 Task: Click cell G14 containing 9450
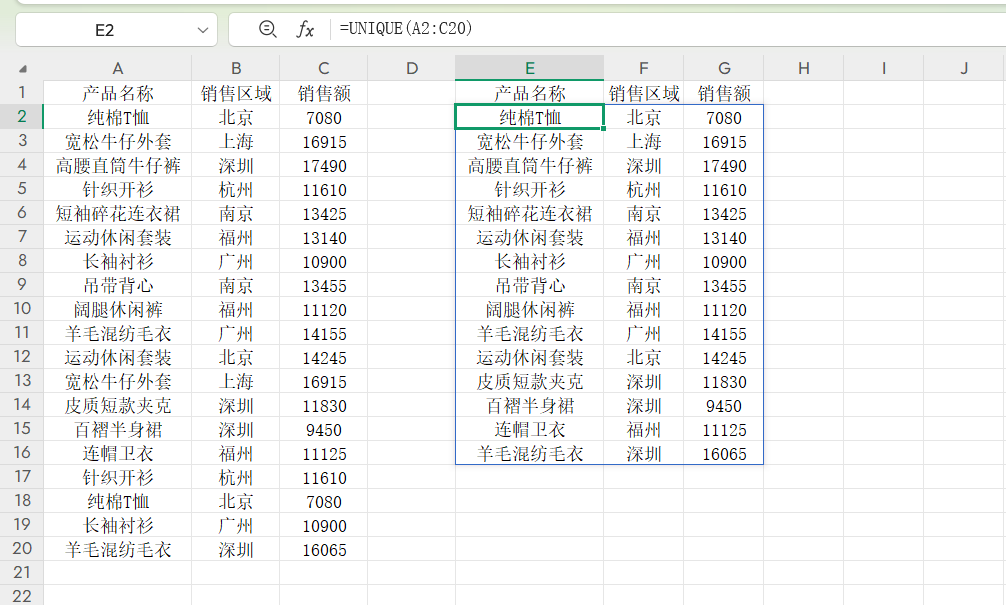(723, 405)
